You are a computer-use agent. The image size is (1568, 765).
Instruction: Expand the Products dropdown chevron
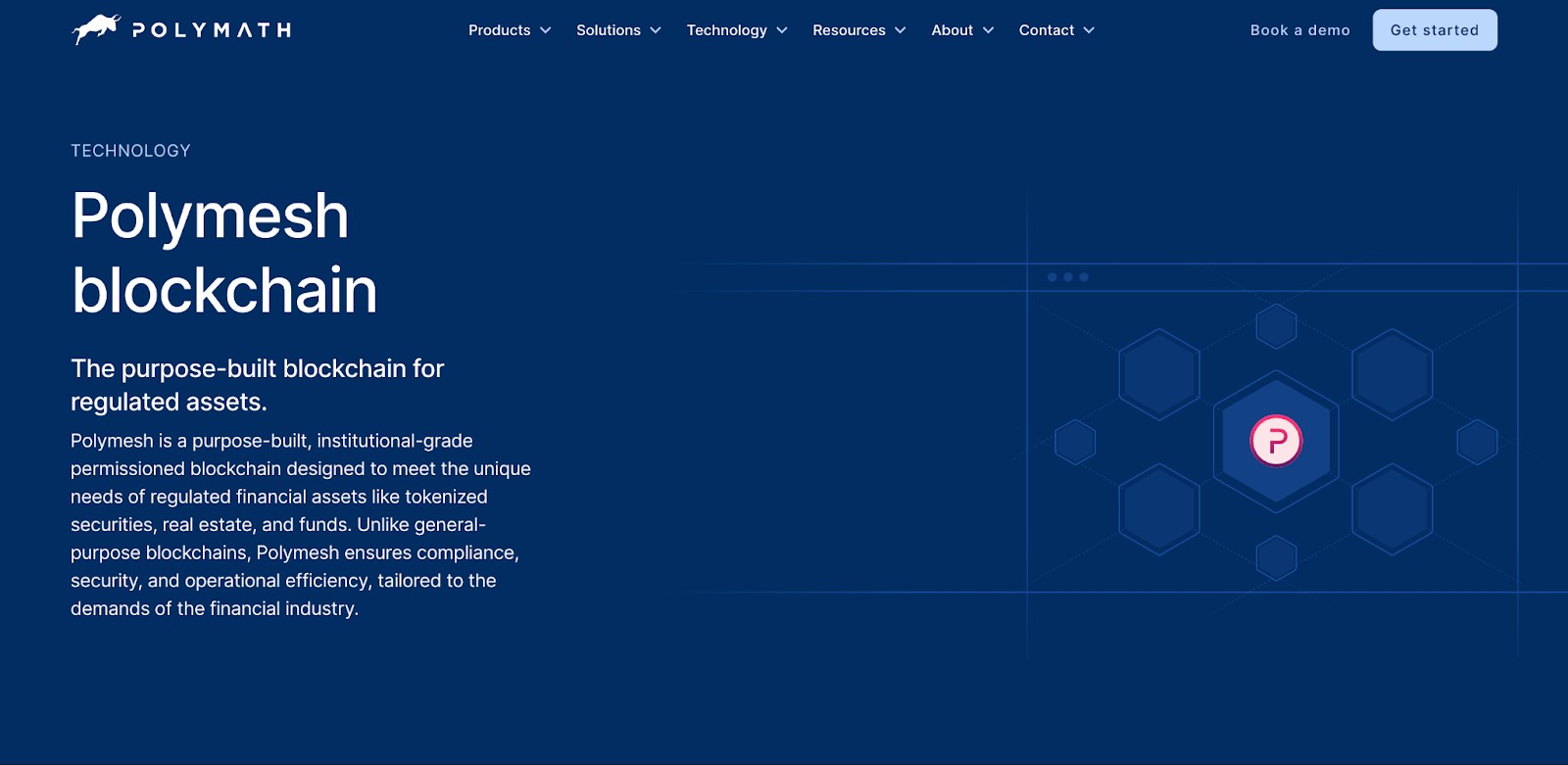pyautogui.click(x=546, y=30)
